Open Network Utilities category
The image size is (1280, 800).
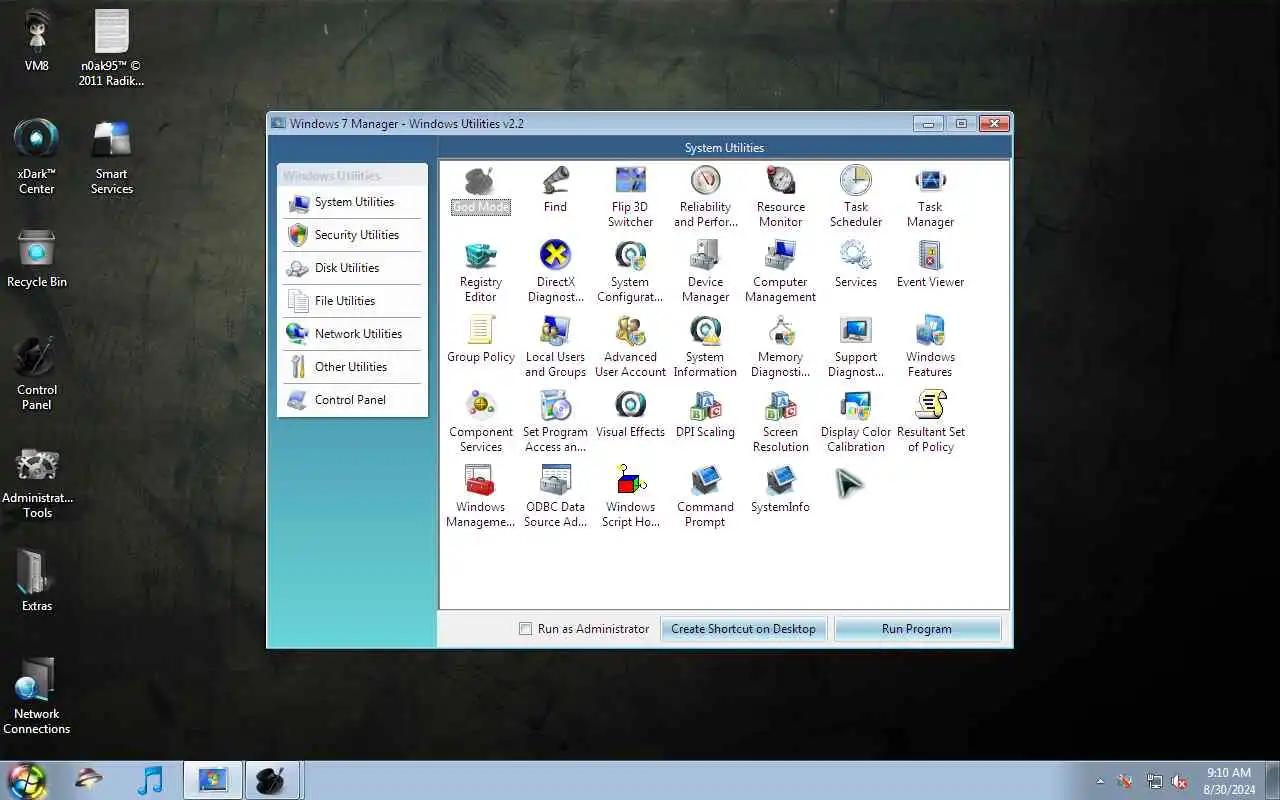click(x=352, y=334)
